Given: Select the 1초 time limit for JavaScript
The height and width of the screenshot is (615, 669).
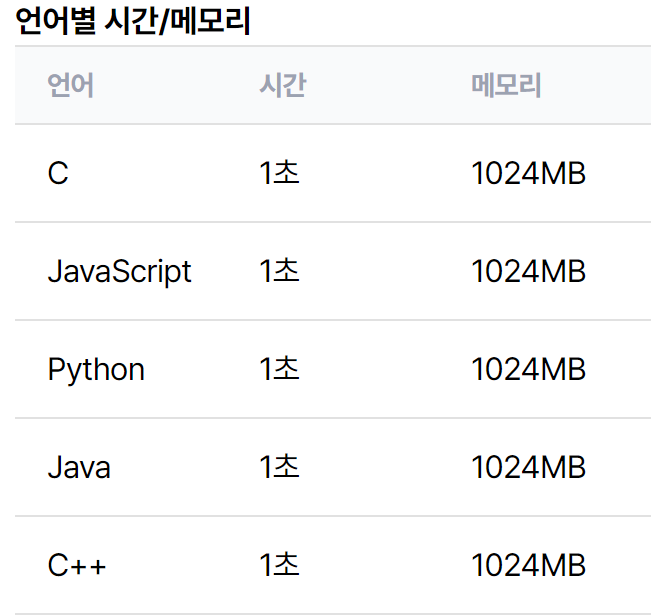Looking at the screenshot, I should (279, 271).
